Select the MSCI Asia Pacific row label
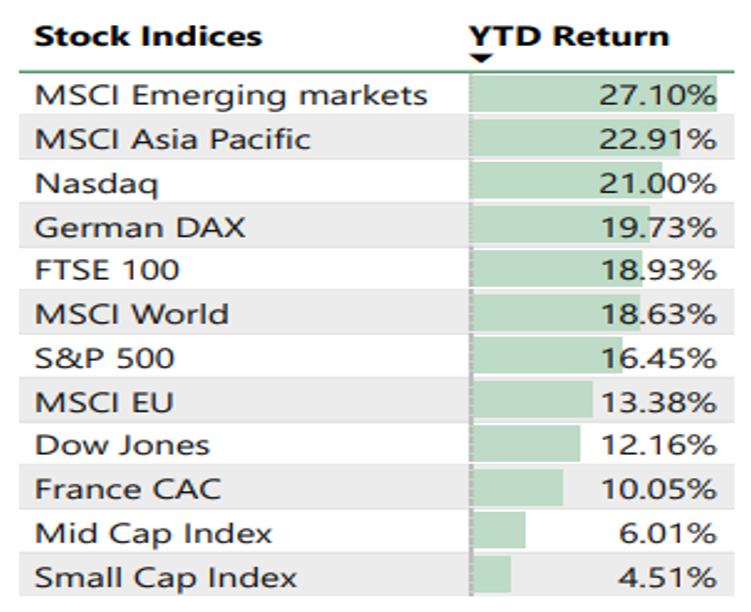This screenshot has height=612, width=751. [172, 139]
